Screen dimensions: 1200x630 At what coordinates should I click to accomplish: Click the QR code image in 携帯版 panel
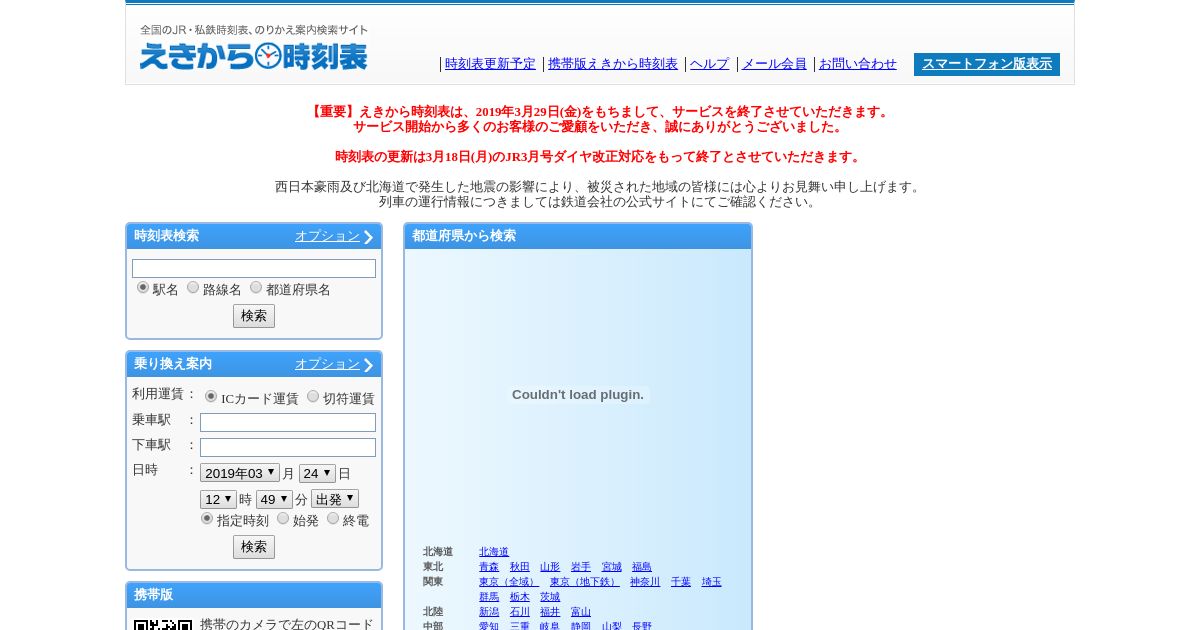(x=163, y=624)
